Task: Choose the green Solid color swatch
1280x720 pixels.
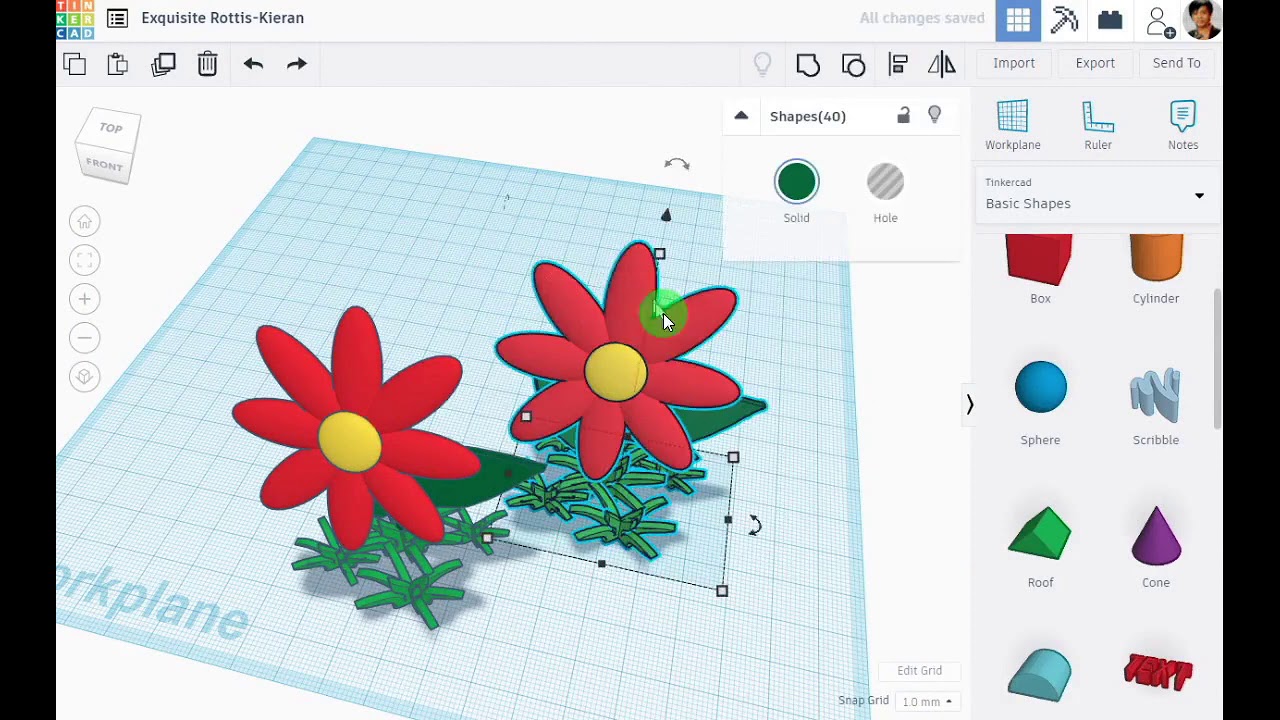Action: tap(796, 182)
